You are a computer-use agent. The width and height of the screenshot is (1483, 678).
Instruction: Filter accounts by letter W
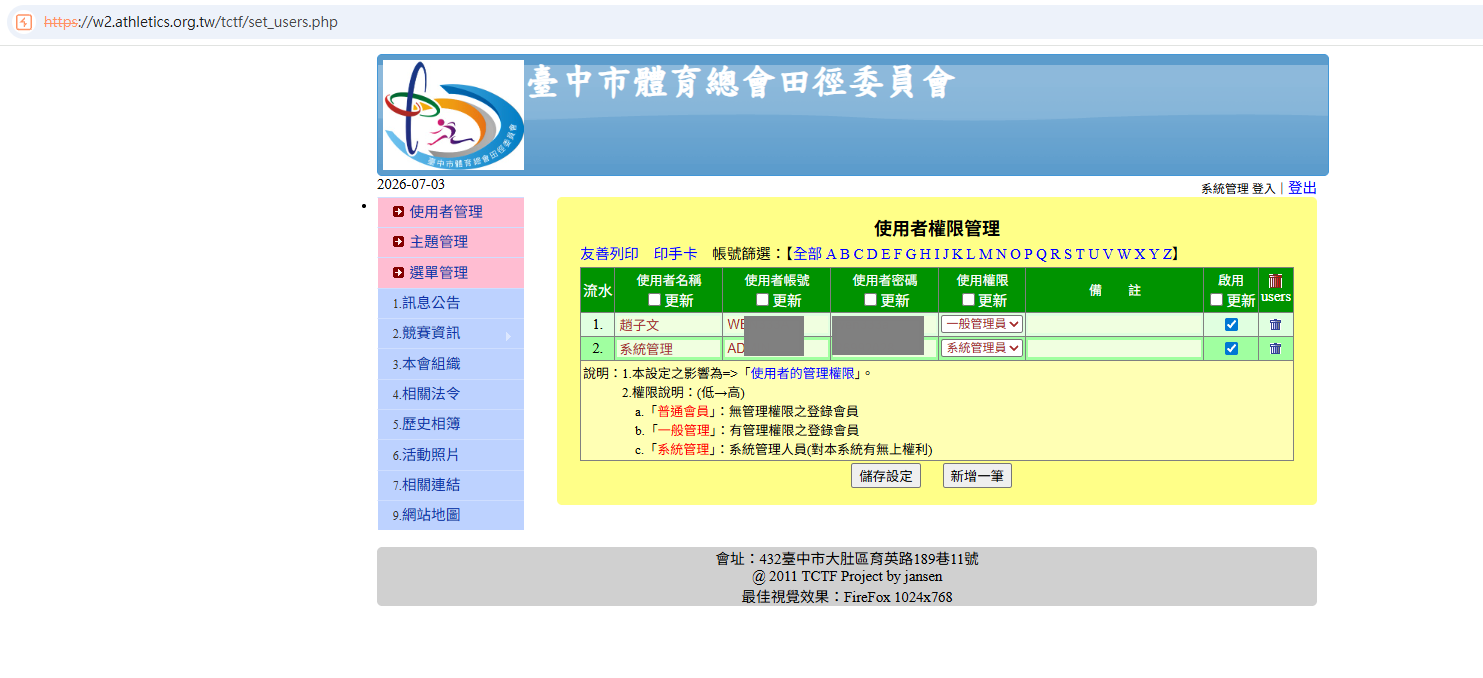pyautogui.click(x=1124, y=254)
